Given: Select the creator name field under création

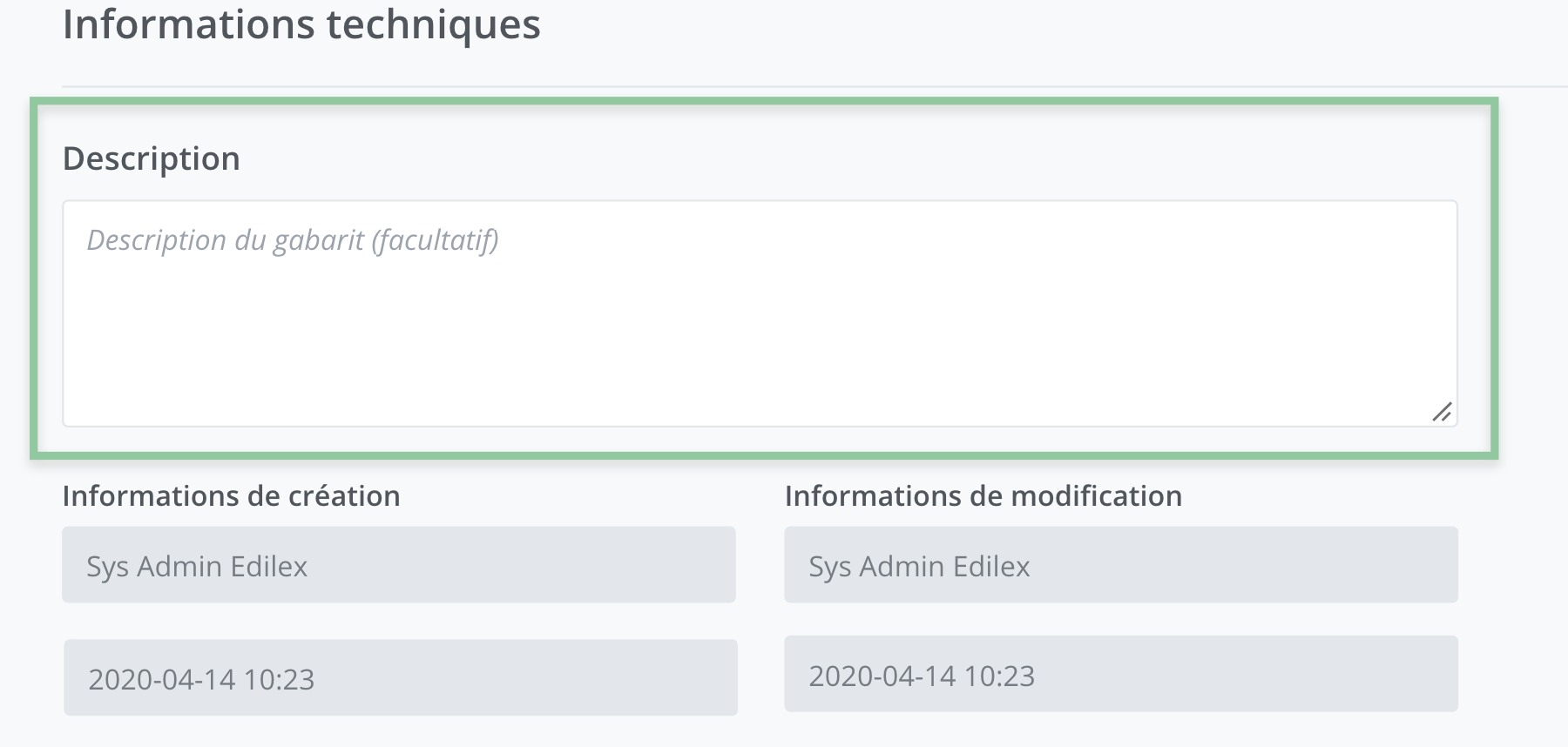Looking at the screenshot, I should tap(398, 565).
